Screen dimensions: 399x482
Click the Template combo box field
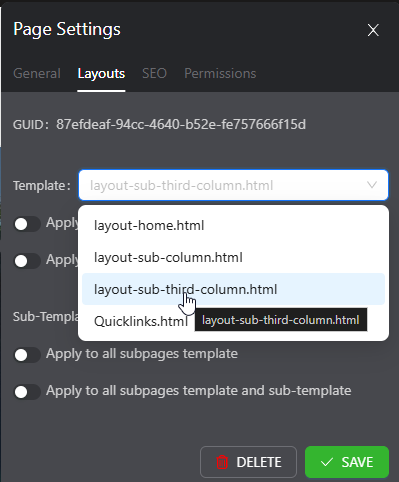233,185
